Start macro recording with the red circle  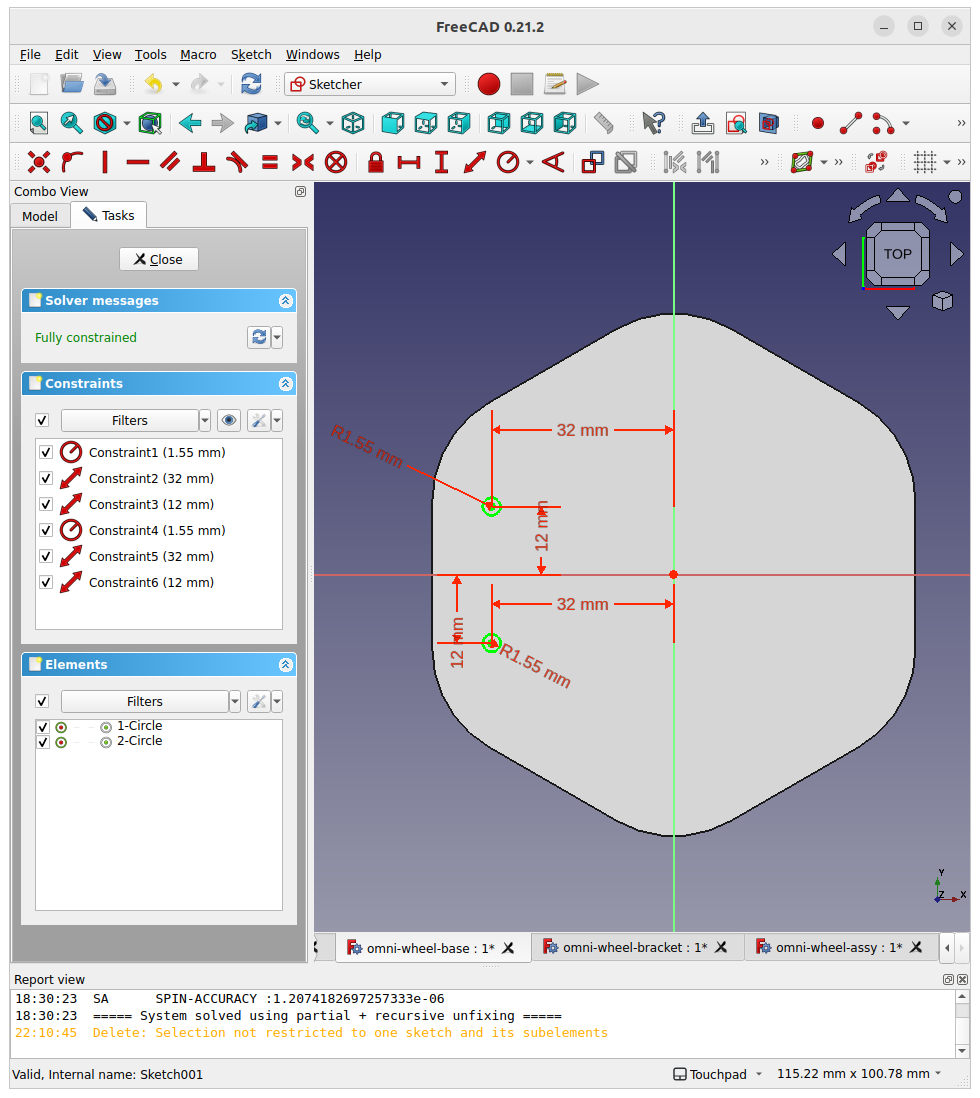tap(489, 84)
